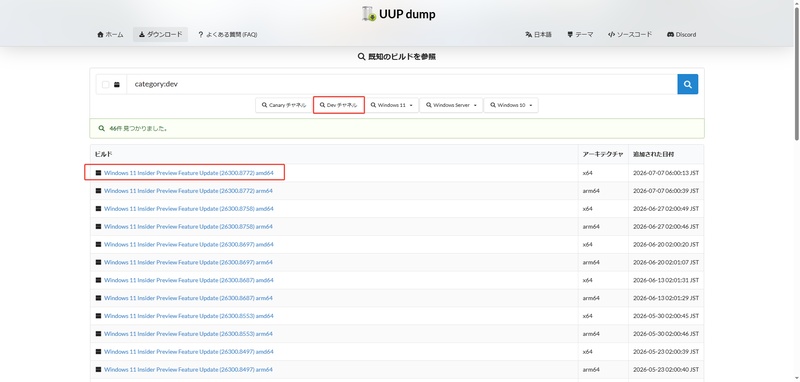Click Windows icon of 26300.8553 arm64 row
800x382 pixels.
[x=98, y=334]
